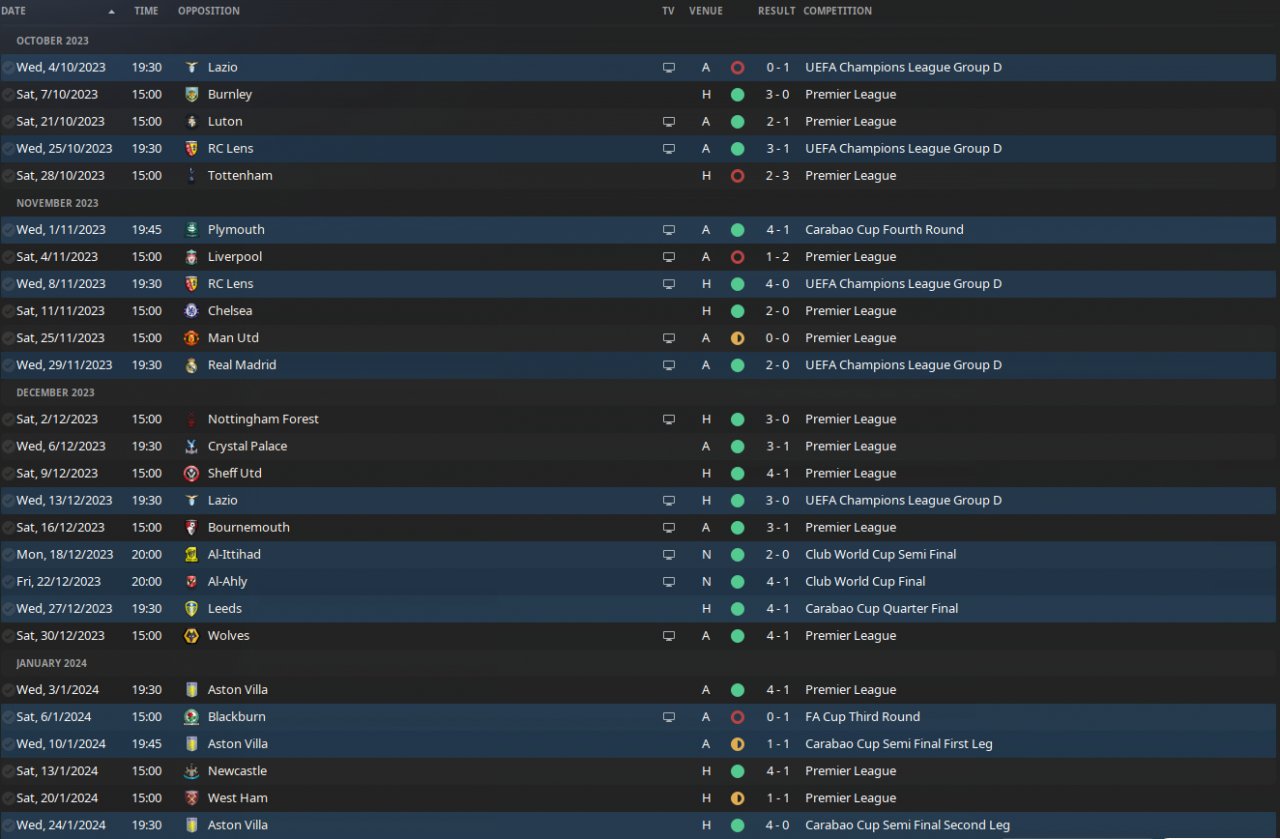Select the Newcastle fixture row
Screen dimensions: 1280x839
click(640, 771)
